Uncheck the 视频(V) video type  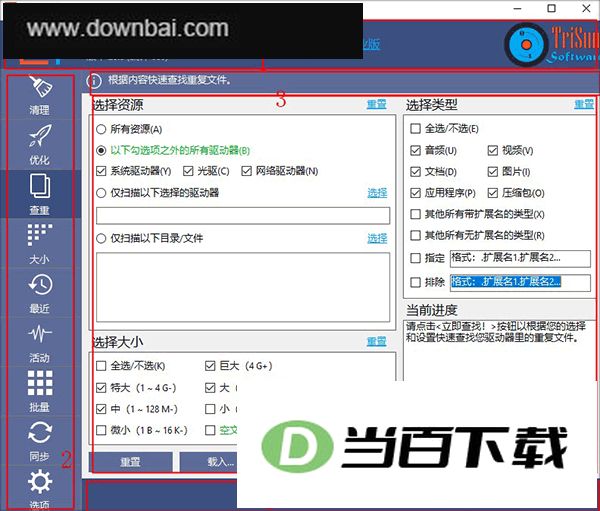[x=492, y=150]
